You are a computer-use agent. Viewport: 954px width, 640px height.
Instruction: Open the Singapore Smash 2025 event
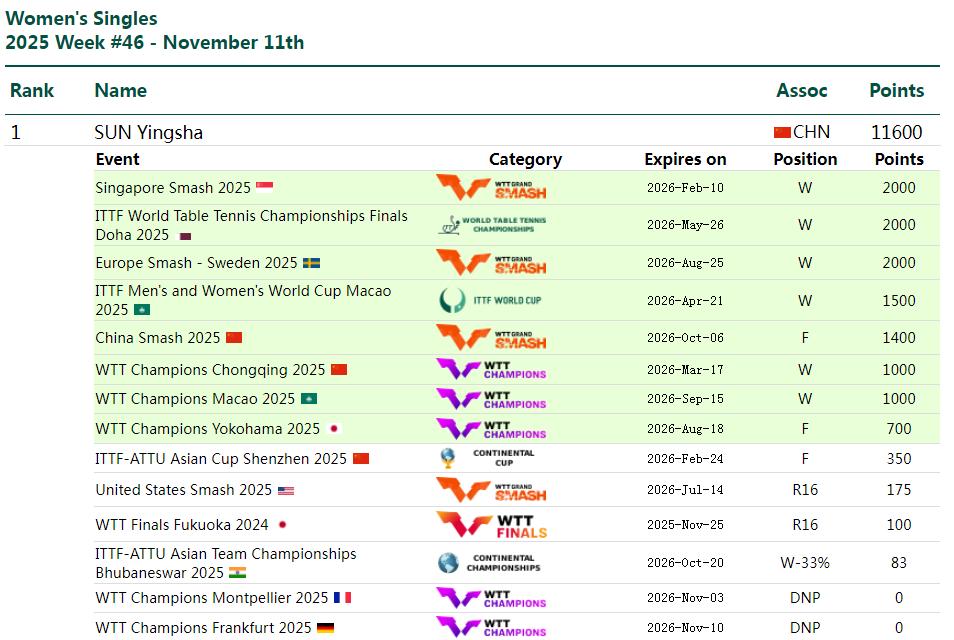point(173,187)
